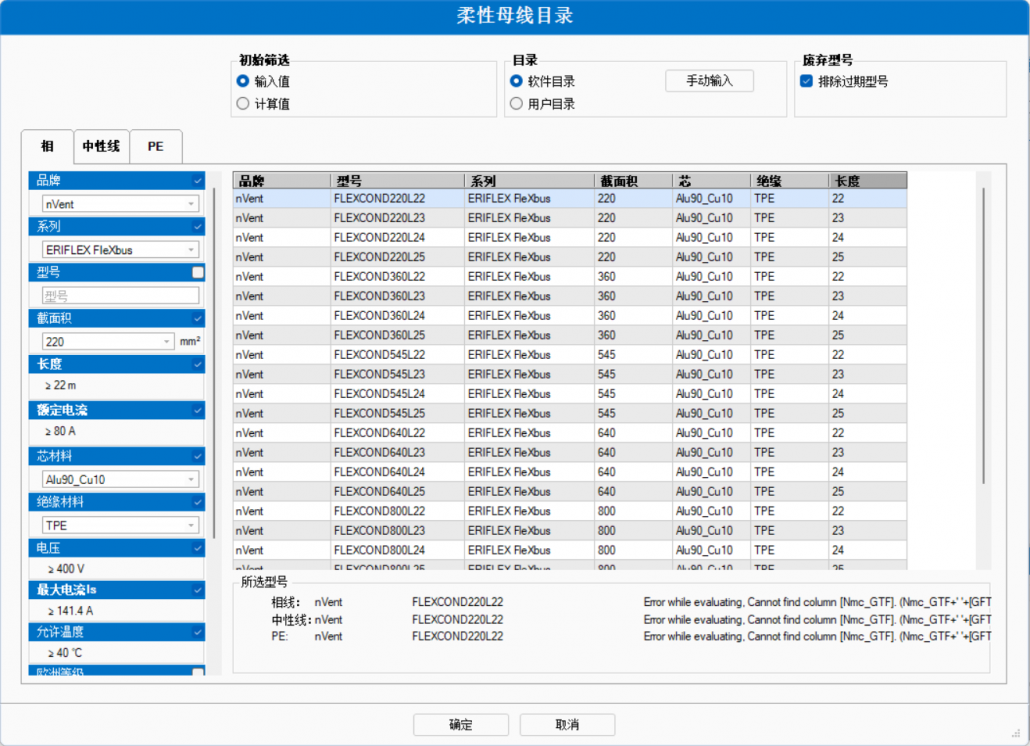Select the FLEXCOND360L22 table row
Image resolution: width=1030 pixels, height=746 pixels.
400,277
